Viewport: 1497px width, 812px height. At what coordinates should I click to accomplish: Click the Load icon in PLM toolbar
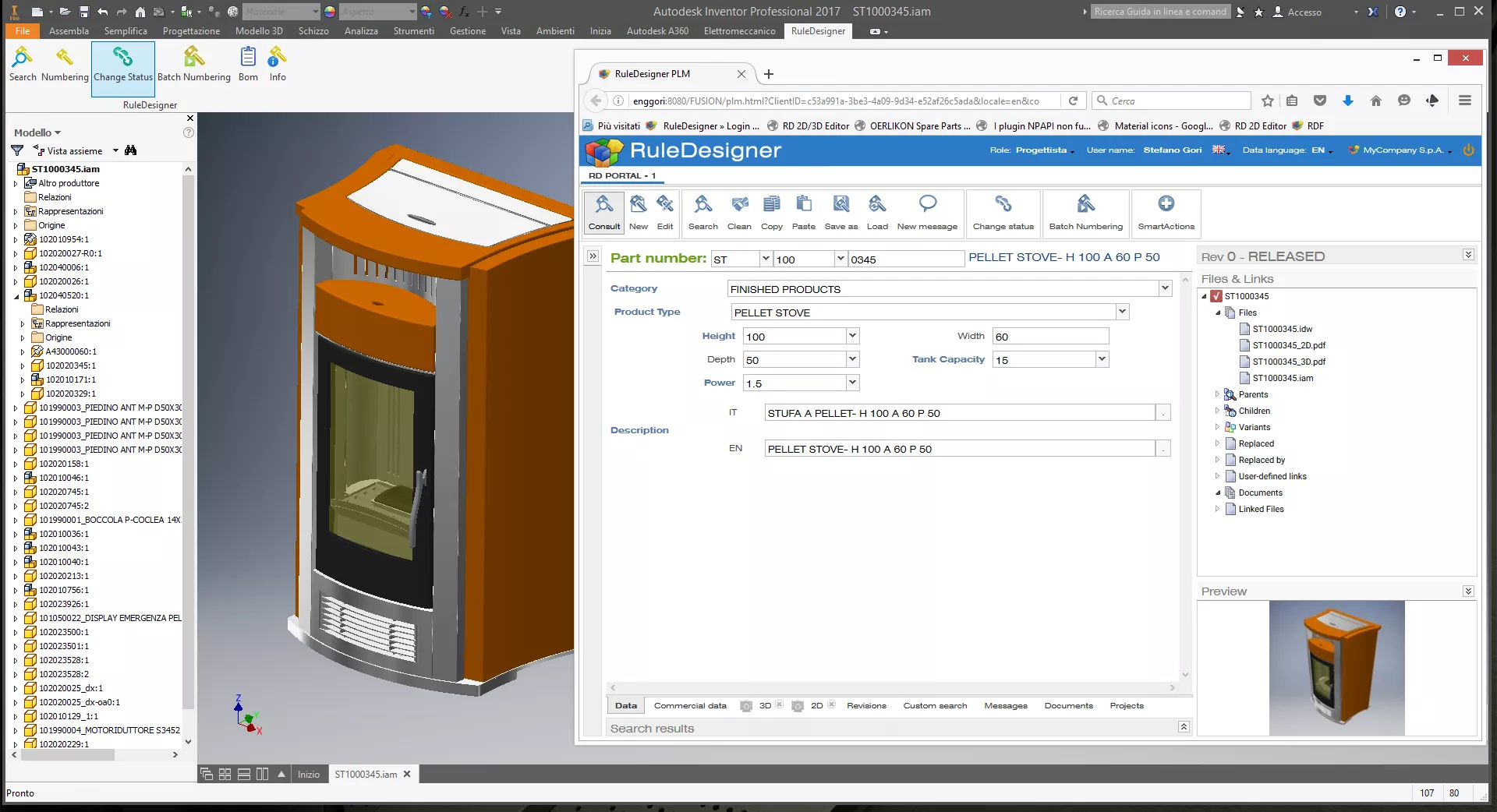click(x=877, y=212)
